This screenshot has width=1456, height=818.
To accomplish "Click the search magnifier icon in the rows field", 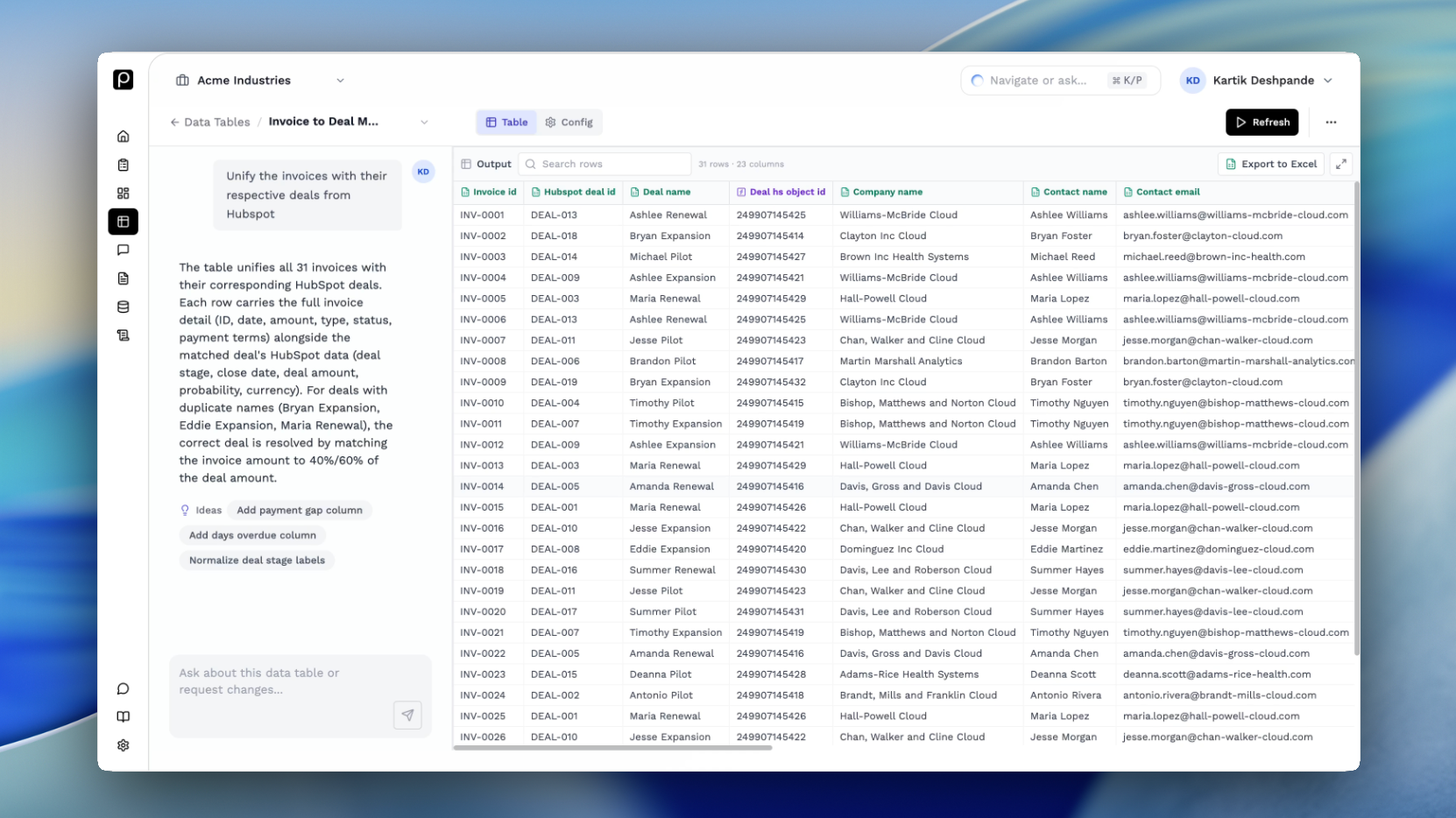I will point(530,164).
